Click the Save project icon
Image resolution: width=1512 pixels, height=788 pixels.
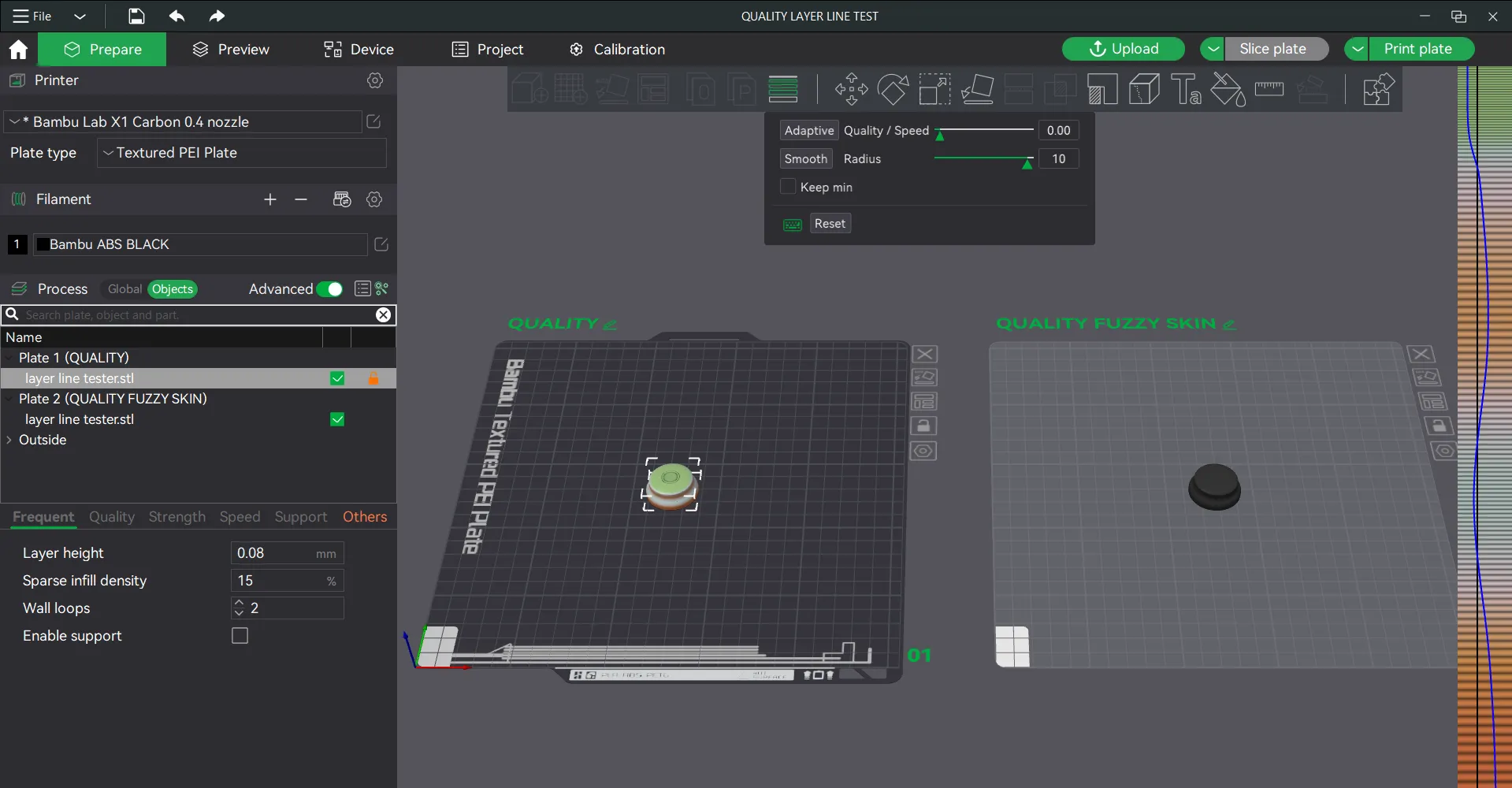(x=136, y=16)
